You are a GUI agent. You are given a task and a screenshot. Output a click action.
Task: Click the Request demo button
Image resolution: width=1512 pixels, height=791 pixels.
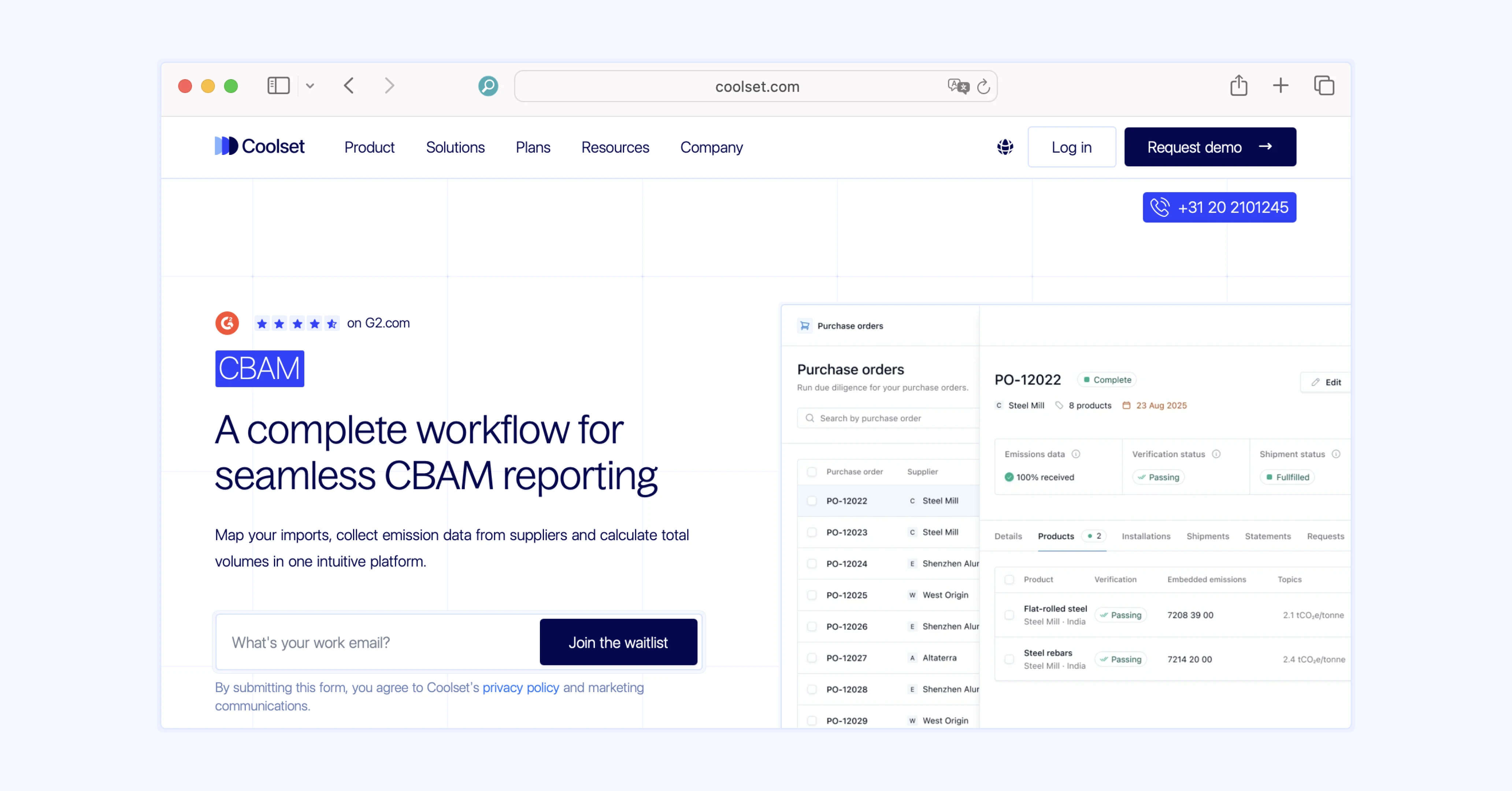point(1210,147)
